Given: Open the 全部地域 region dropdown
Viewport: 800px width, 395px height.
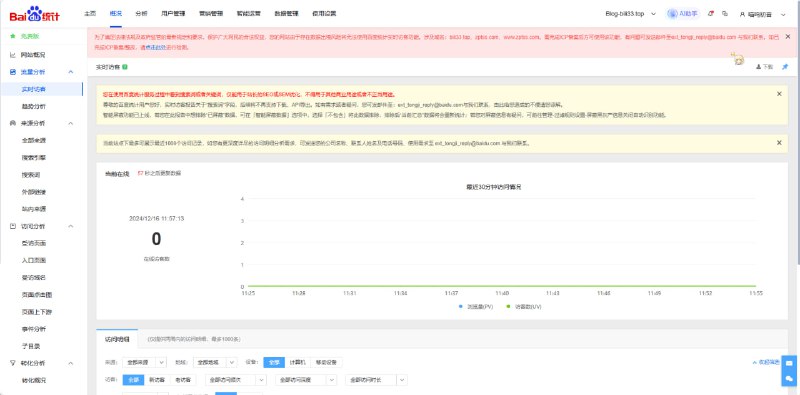Looking at the screenshot, I should (215, 362).
